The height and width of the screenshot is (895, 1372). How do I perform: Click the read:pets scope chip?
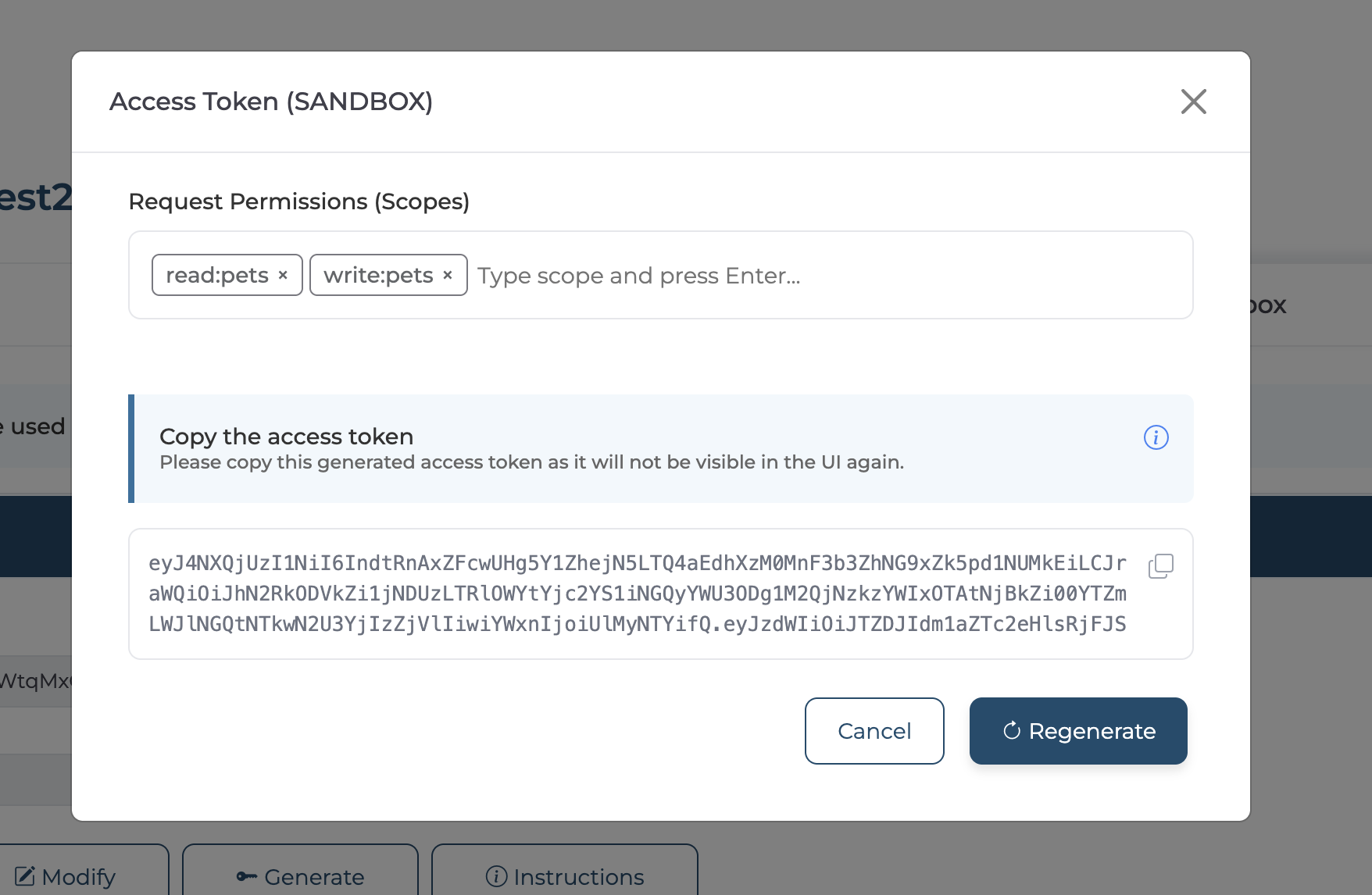tap(216, 276)
